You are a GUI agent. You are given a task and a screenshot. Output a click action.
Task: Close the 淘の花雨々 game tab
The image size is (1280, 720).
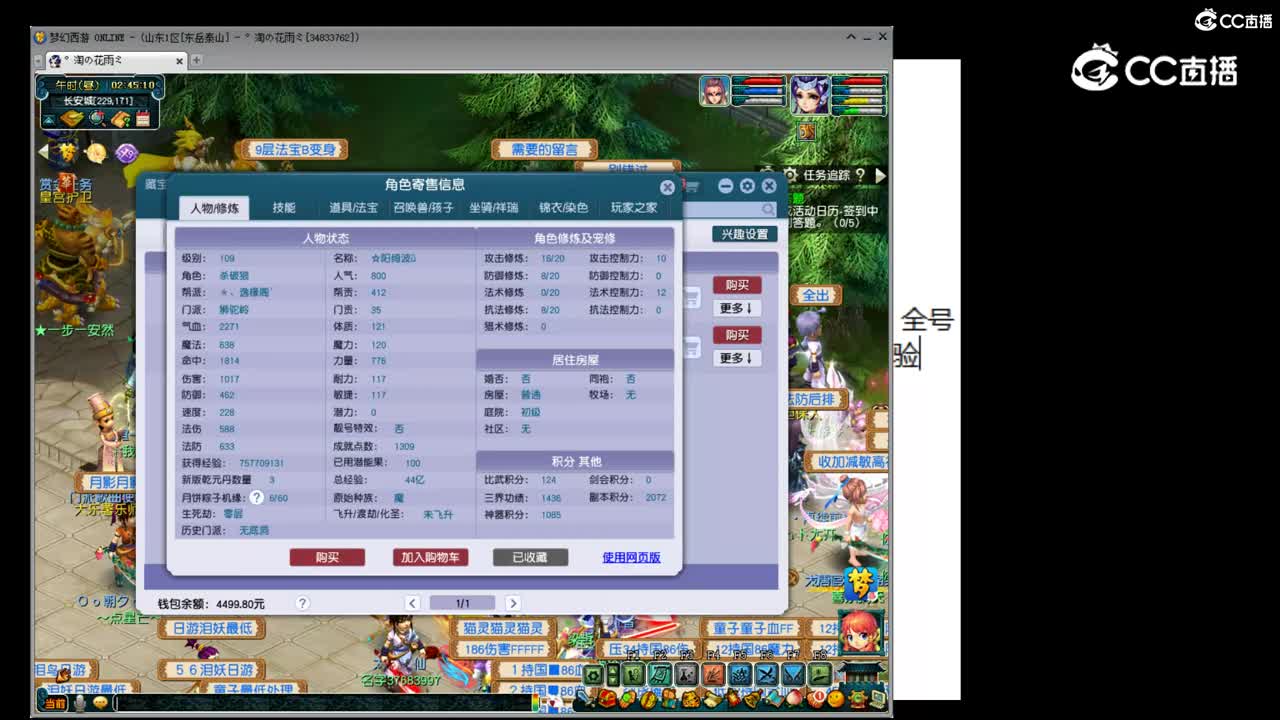180,61
